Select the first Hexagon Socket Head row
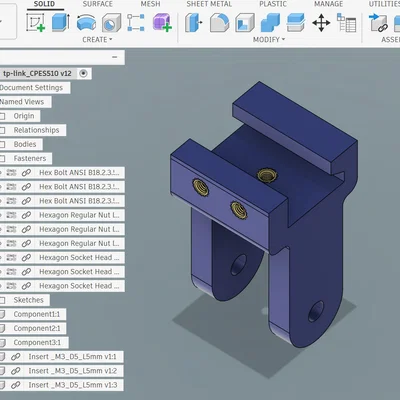This screenshot has height=400, width=400. click(x=62, y=258)
